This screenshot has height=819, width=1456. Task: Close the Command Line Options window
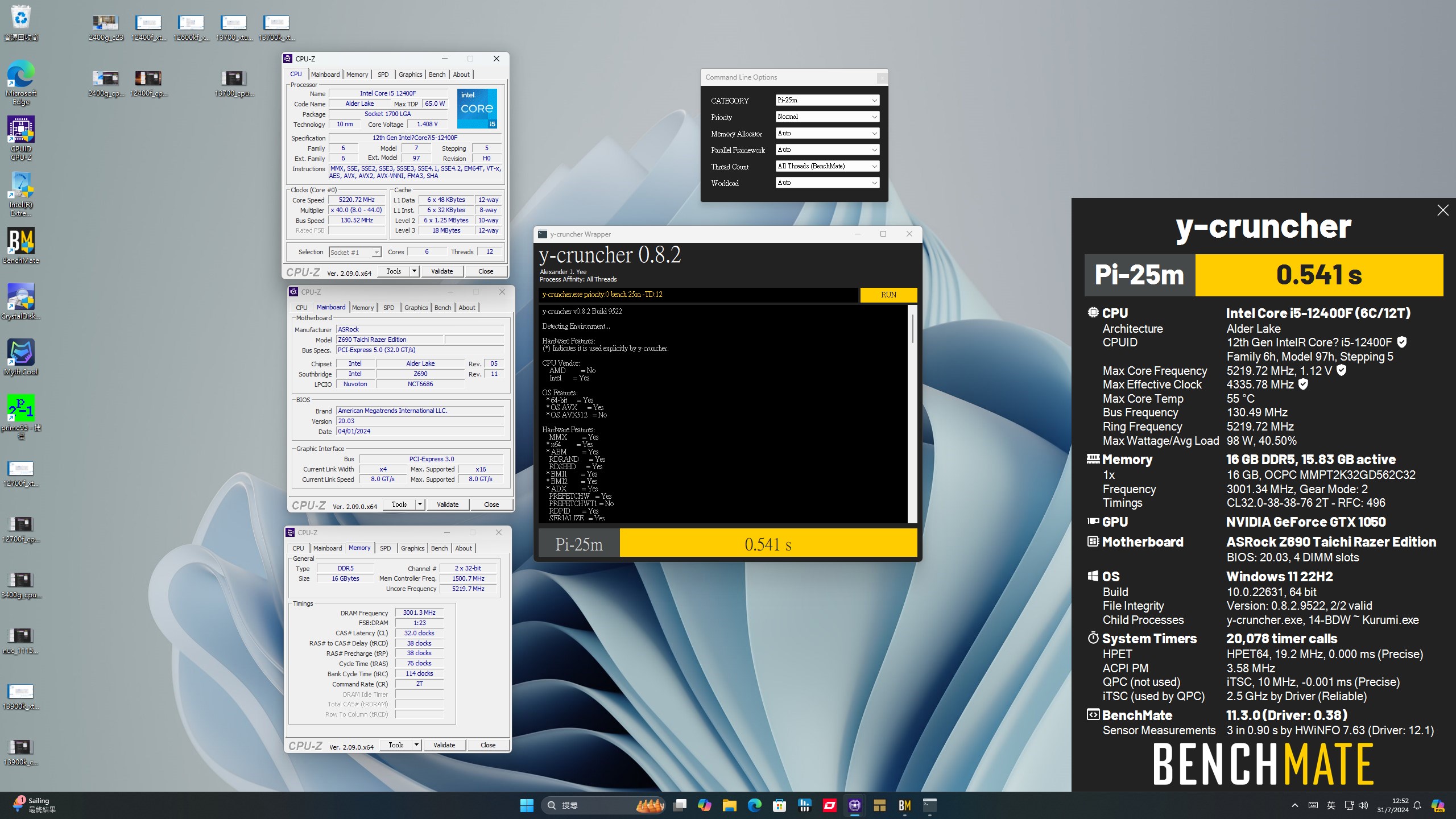[882, 78]
